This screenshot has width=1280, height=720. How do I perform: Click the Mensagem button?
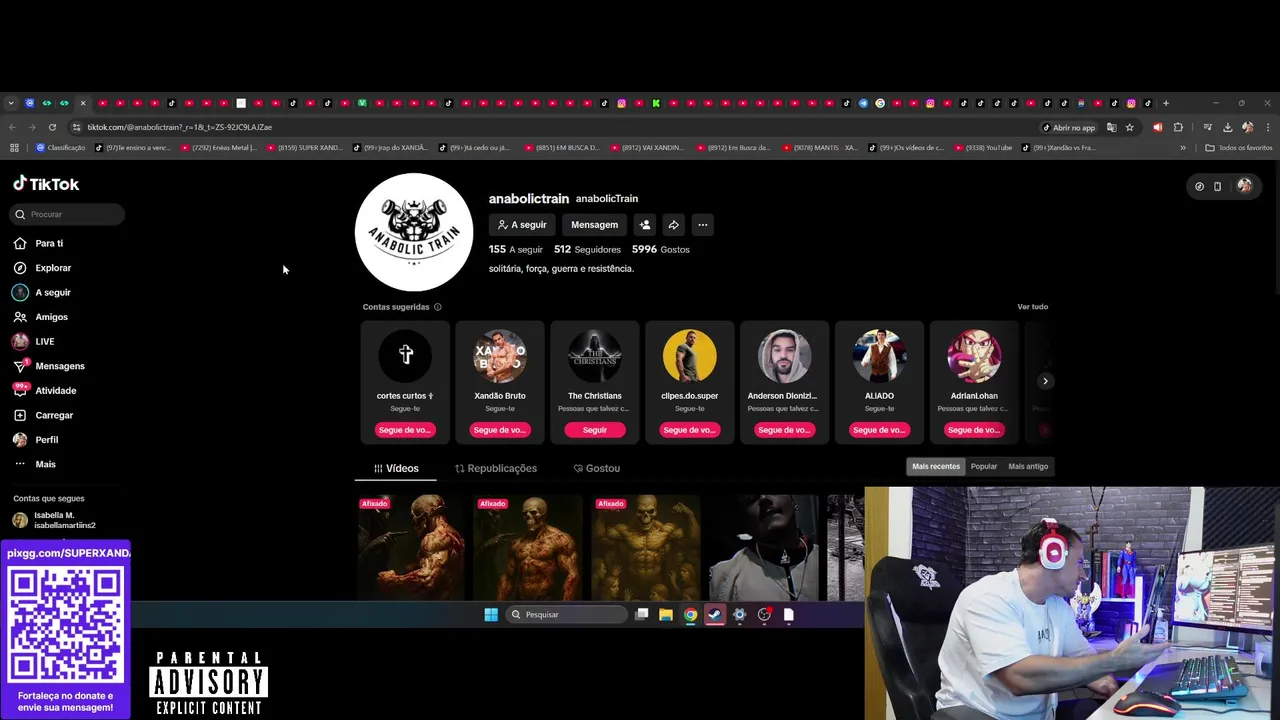coord(594,225)
